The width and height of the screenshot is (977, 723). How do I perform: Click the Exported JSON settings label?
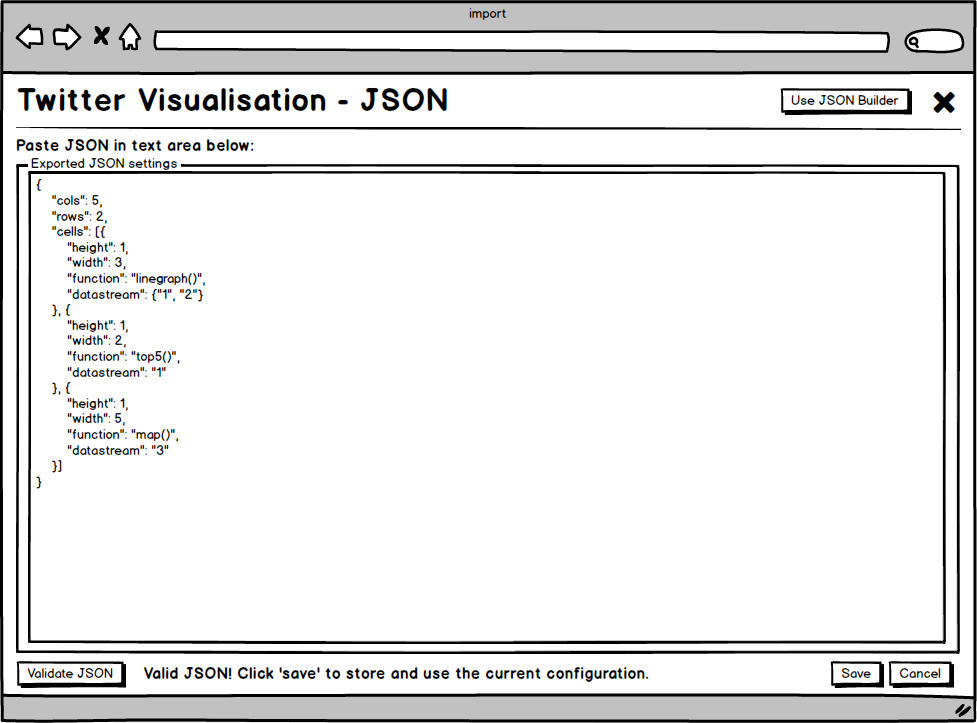[x=104, y=163]
